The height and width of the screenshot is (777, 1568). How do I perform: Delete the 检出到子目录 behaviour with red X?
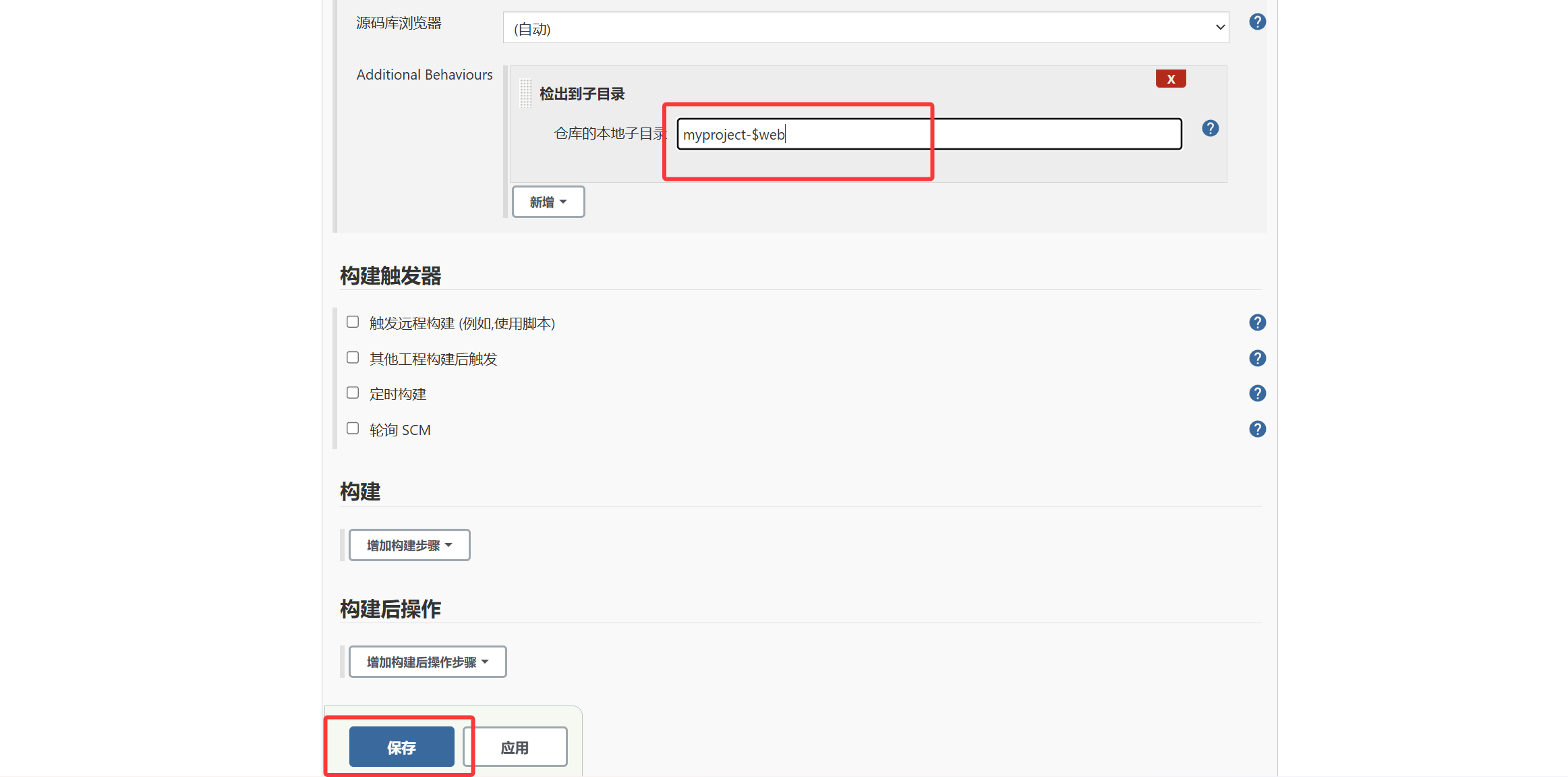[x=1171, y=79]
